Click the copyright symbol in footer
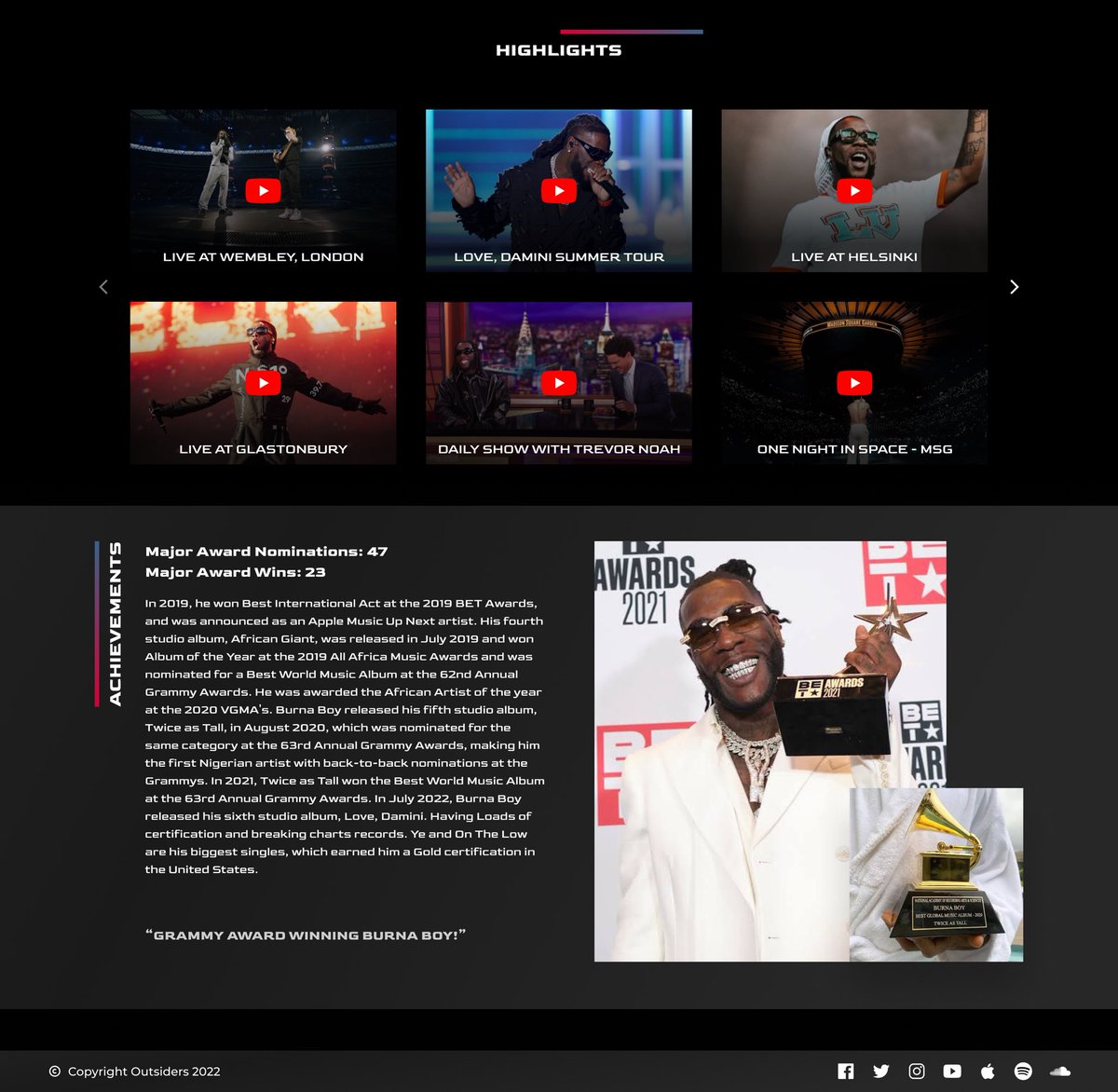The width and height of the screenshot is (1118, 1092). point(55,1072)
